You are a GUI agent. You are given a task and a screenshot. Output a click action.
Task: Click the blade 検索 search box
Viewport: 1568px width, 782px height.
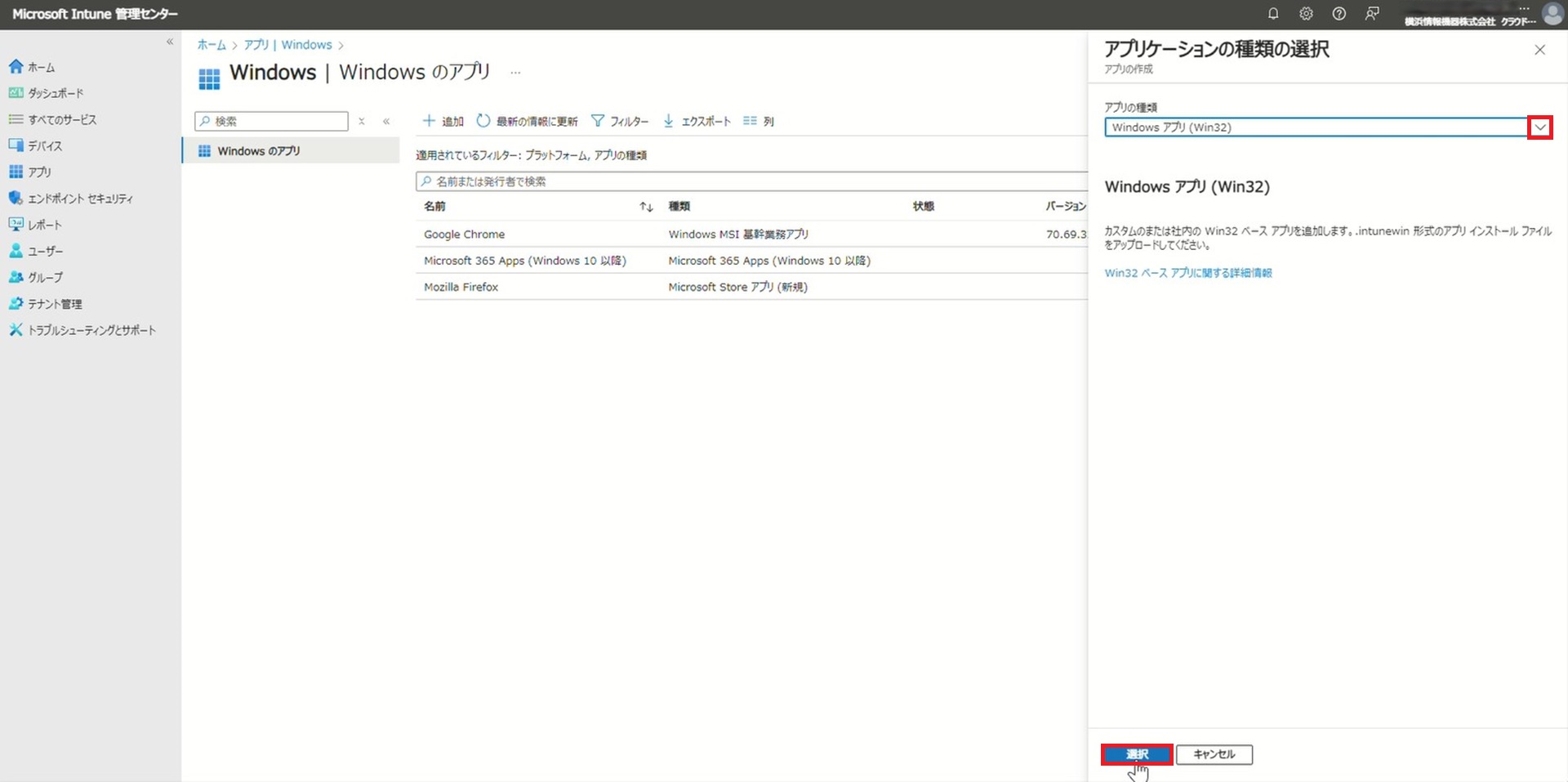point(271,121)
